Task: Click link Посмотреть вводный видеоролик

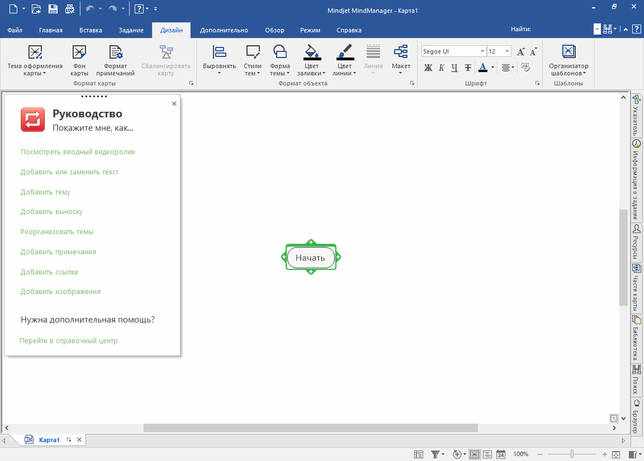Action: point(78,152)
